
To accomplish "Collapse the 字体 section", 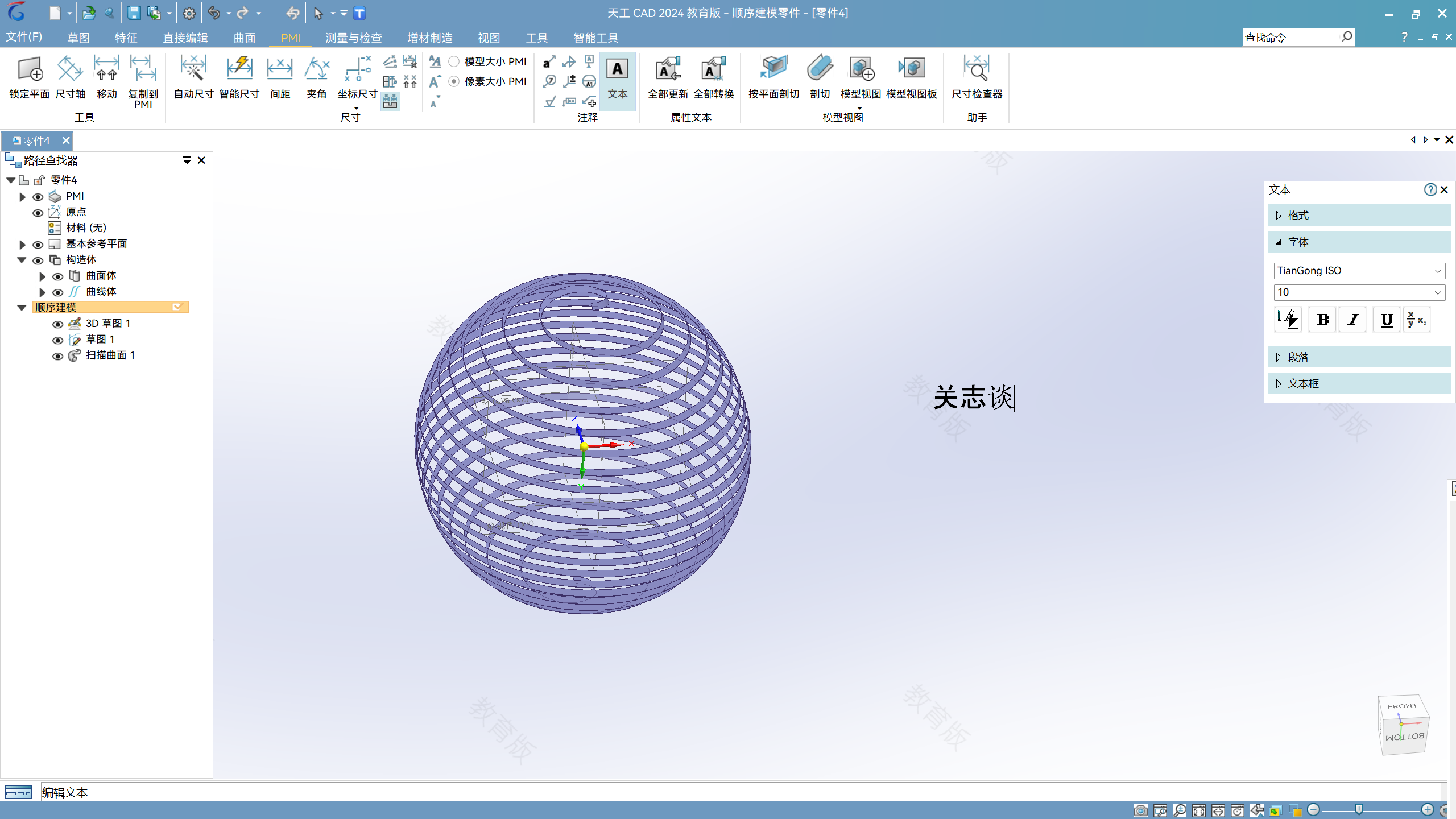I will point(1359,242).
